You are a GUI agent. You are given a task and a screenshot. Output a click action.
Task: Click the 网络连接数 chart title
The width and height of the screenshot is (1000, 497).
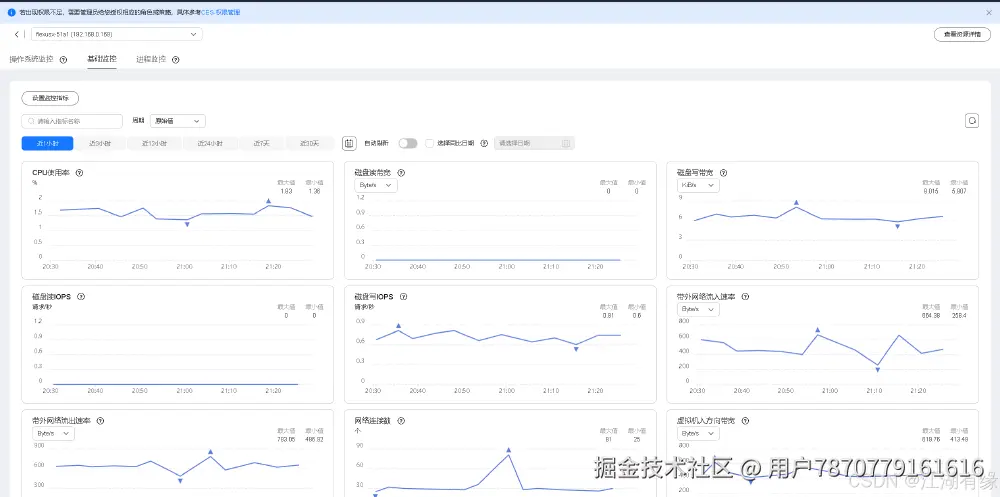click(374, 421)
